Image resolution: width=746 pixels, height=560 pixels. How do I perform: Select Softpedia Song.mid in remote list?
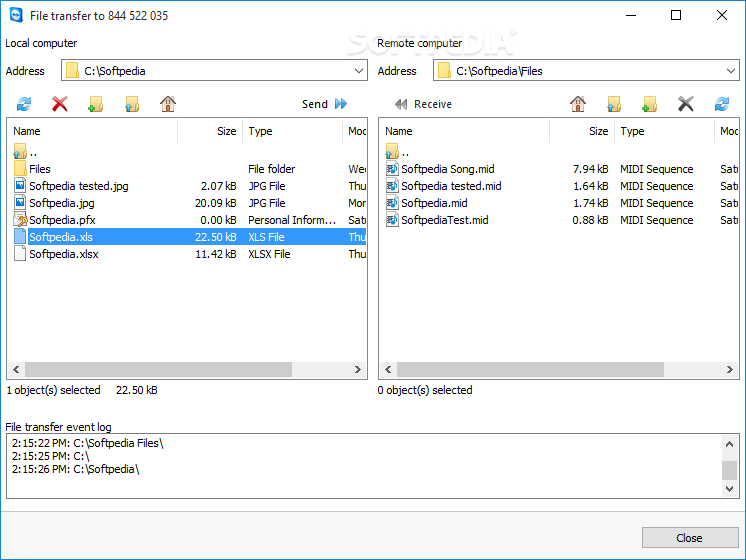[559, 169]
